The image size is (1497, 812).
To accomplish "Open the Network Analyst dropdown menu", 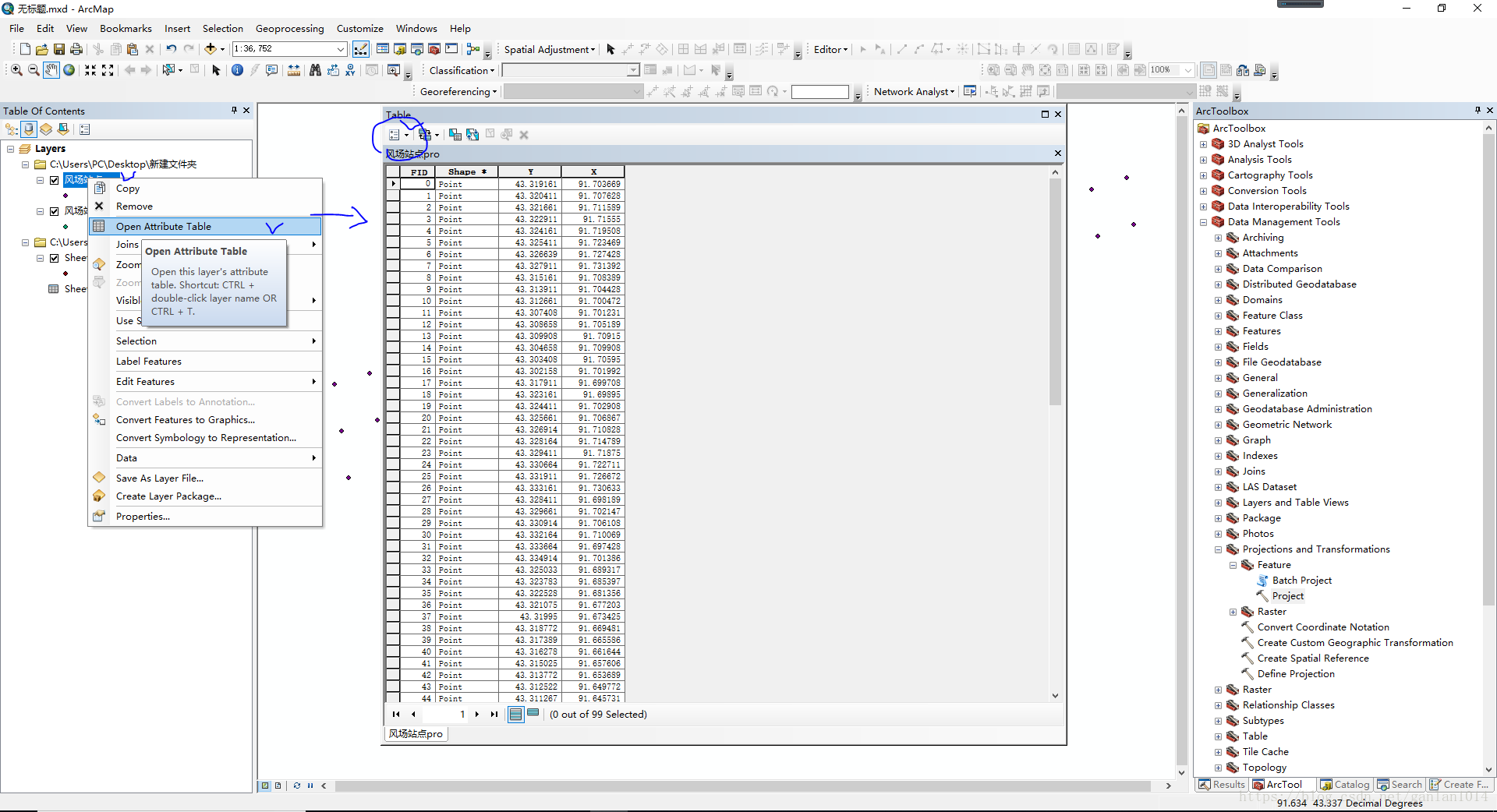I will click(914, 91).
